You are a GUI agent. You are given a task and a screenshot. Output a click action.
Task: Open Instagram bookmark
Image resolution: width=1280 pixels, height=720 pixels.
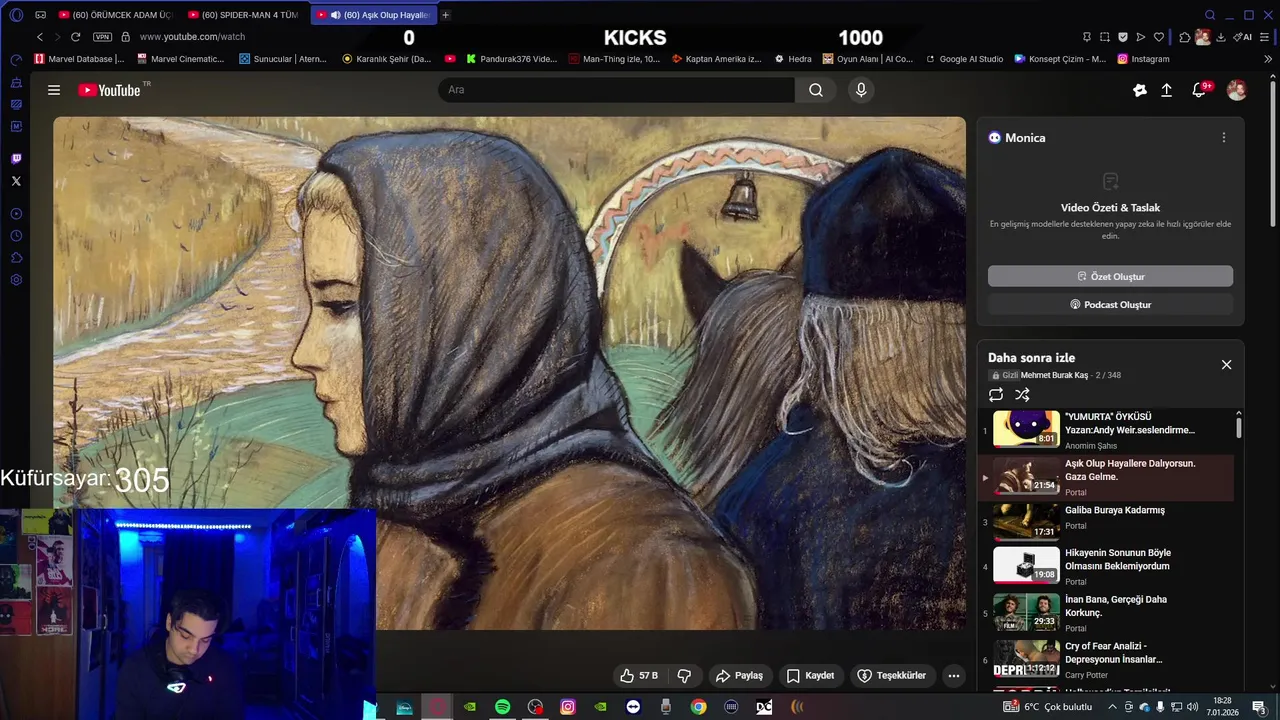coord(1143,59)
